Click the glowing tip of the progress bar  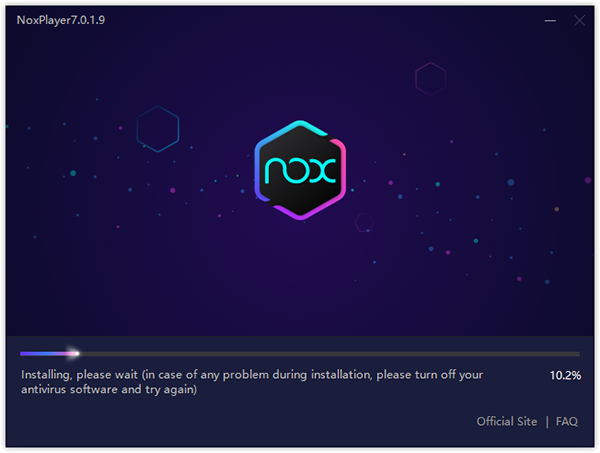pyautogui.click(x=73, y=354)
